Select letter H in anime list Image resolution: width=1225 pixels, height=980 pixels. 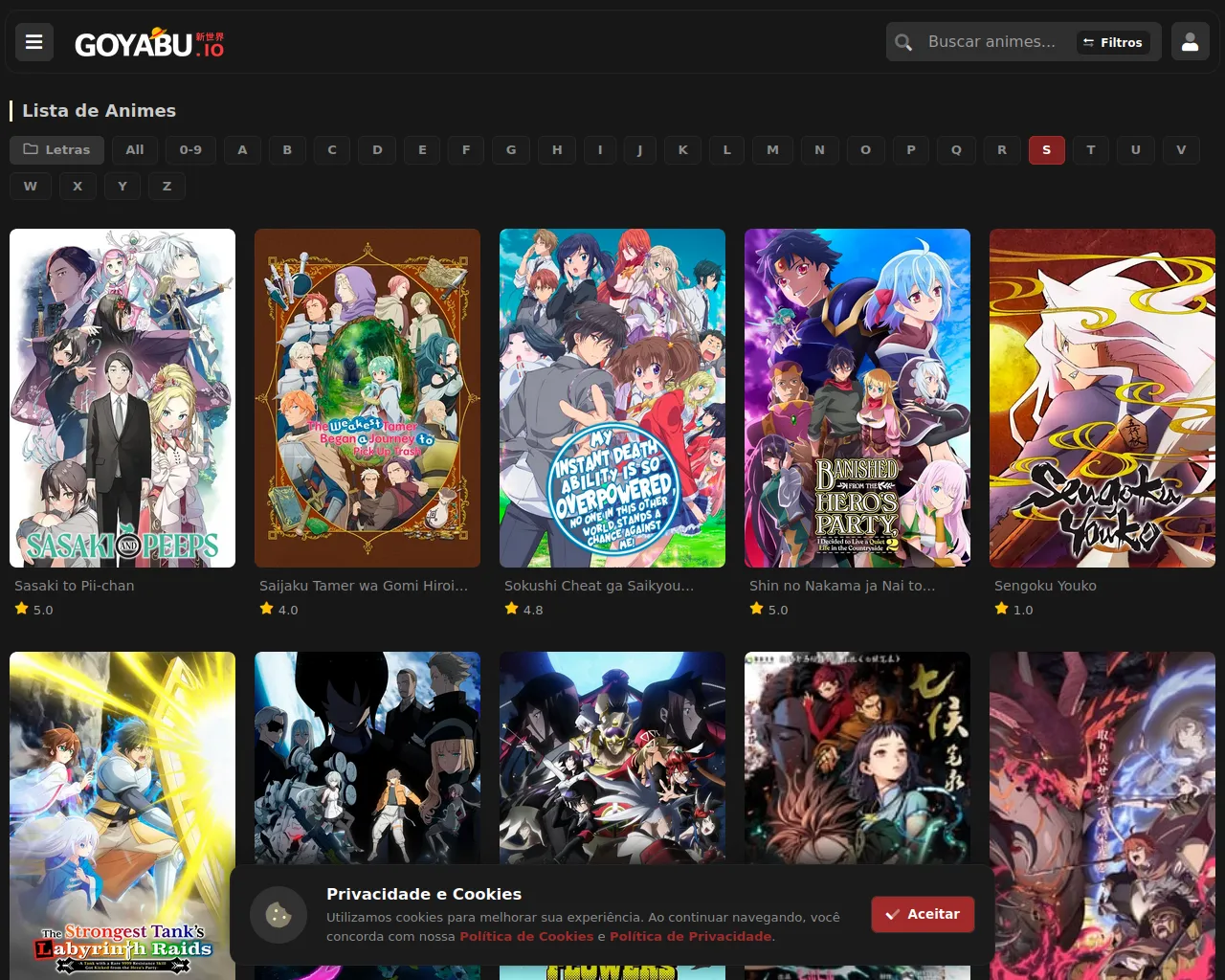pyautogui.click(x=557, y=149)
